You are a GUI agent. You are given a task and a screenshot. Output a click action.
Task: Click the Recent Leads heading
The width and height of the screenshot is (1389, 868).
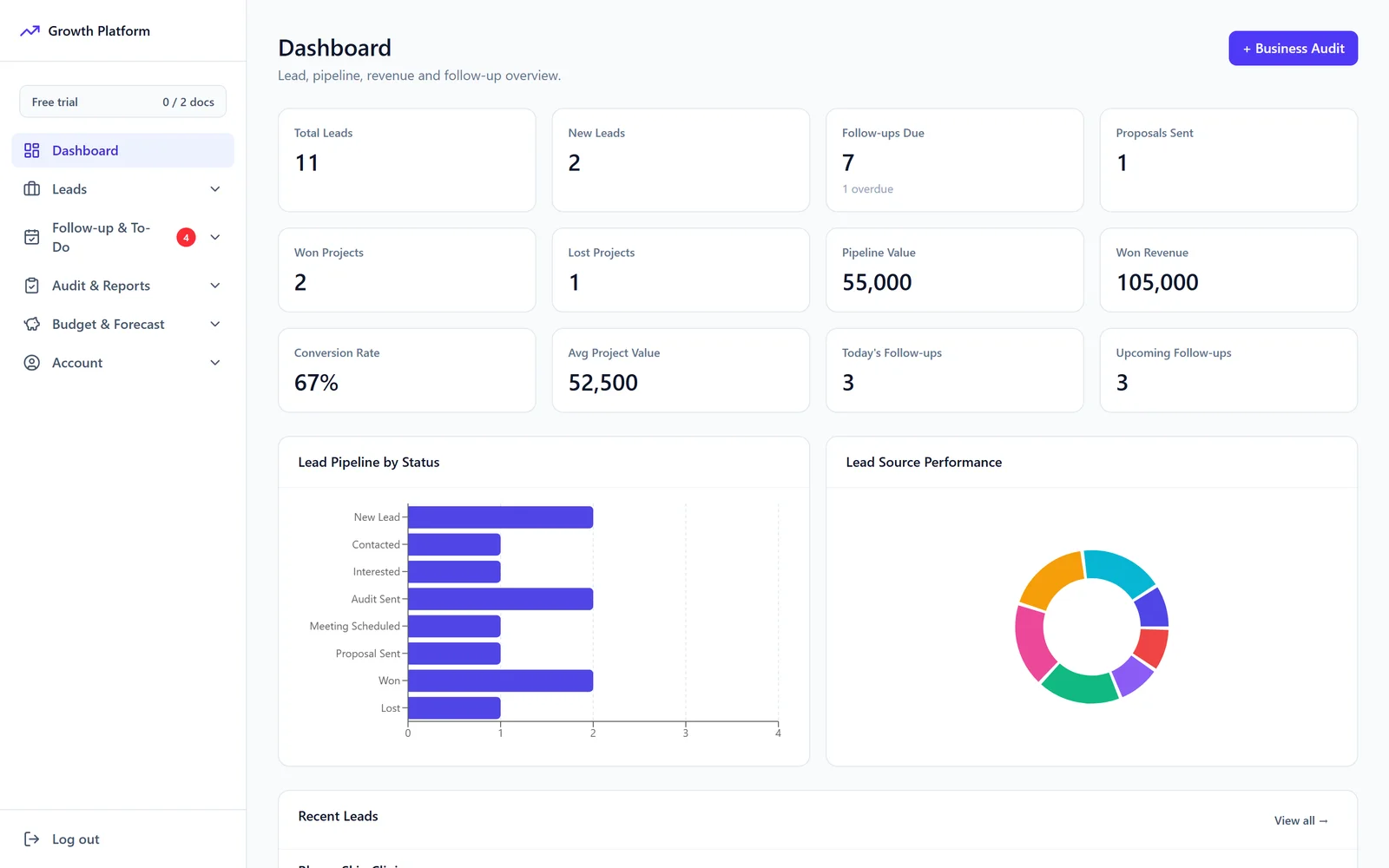[339, 816]
